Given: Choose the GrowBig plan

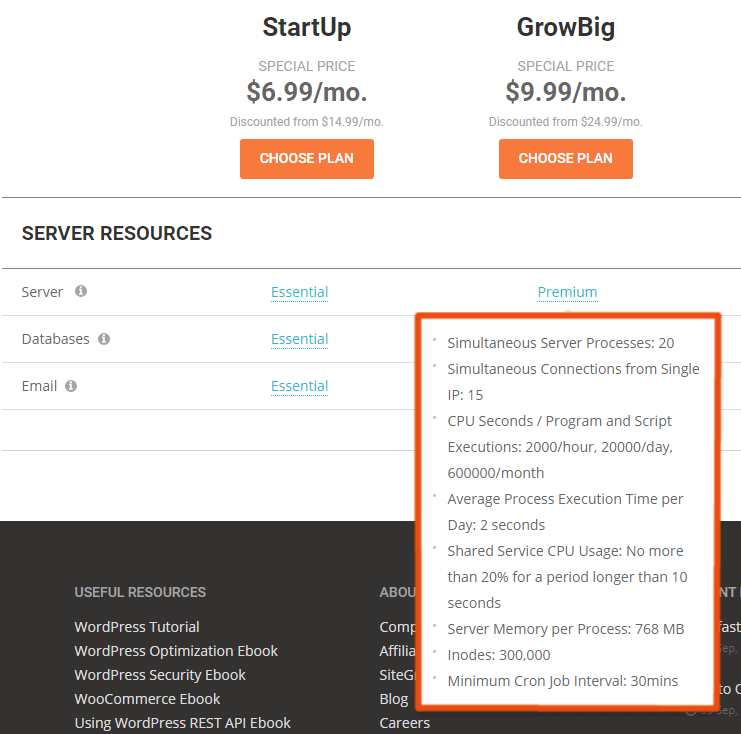Looking at the screenshot, I should pyautogui.click(x=566, y=159).
